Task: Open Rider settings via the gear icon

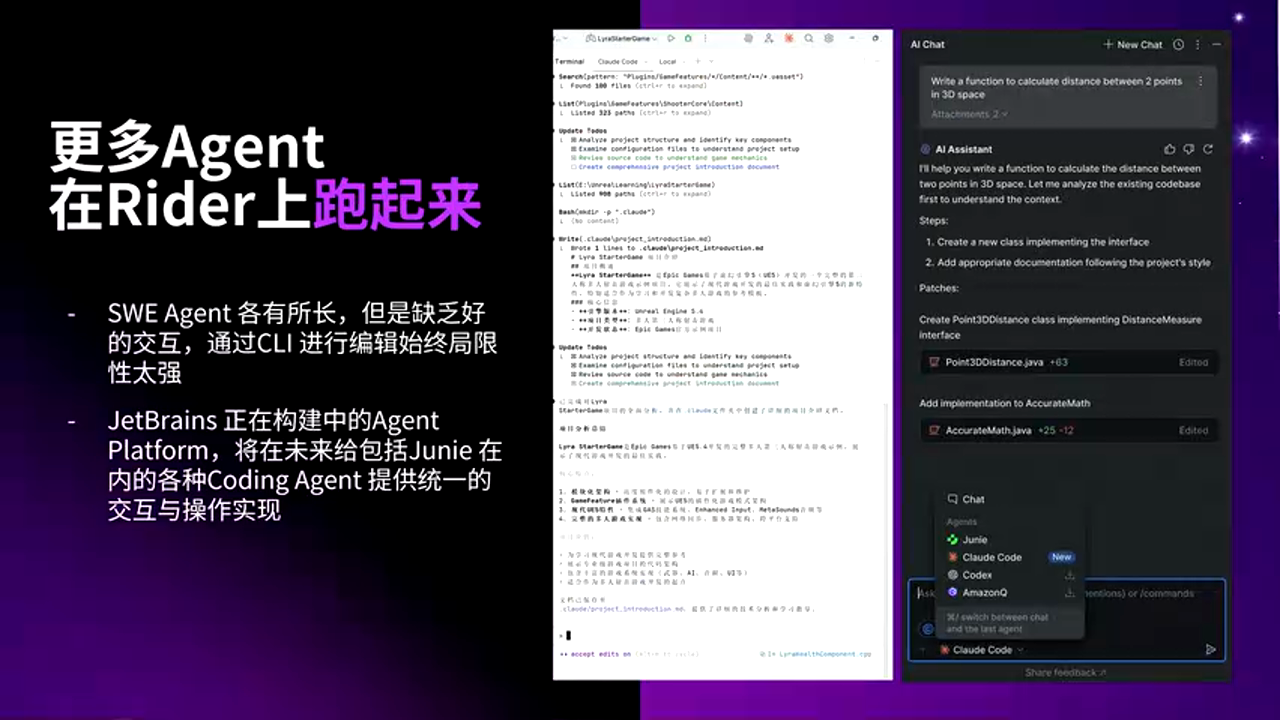Action: 828,38
